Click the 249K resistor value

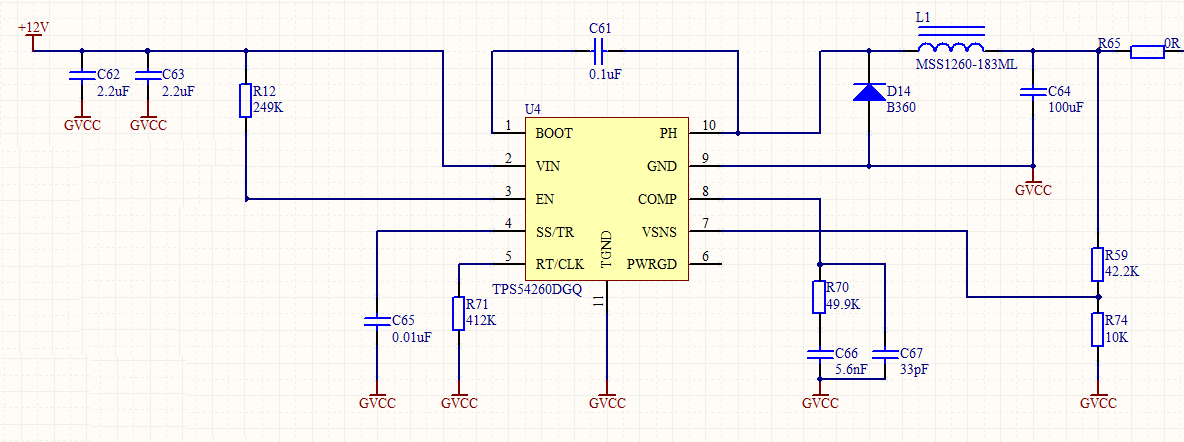[x=269, y=107]
